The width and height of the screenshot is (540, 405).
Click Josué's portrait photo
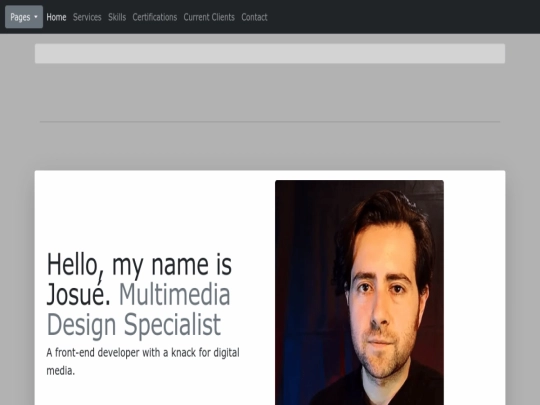(x=359, y=292)
